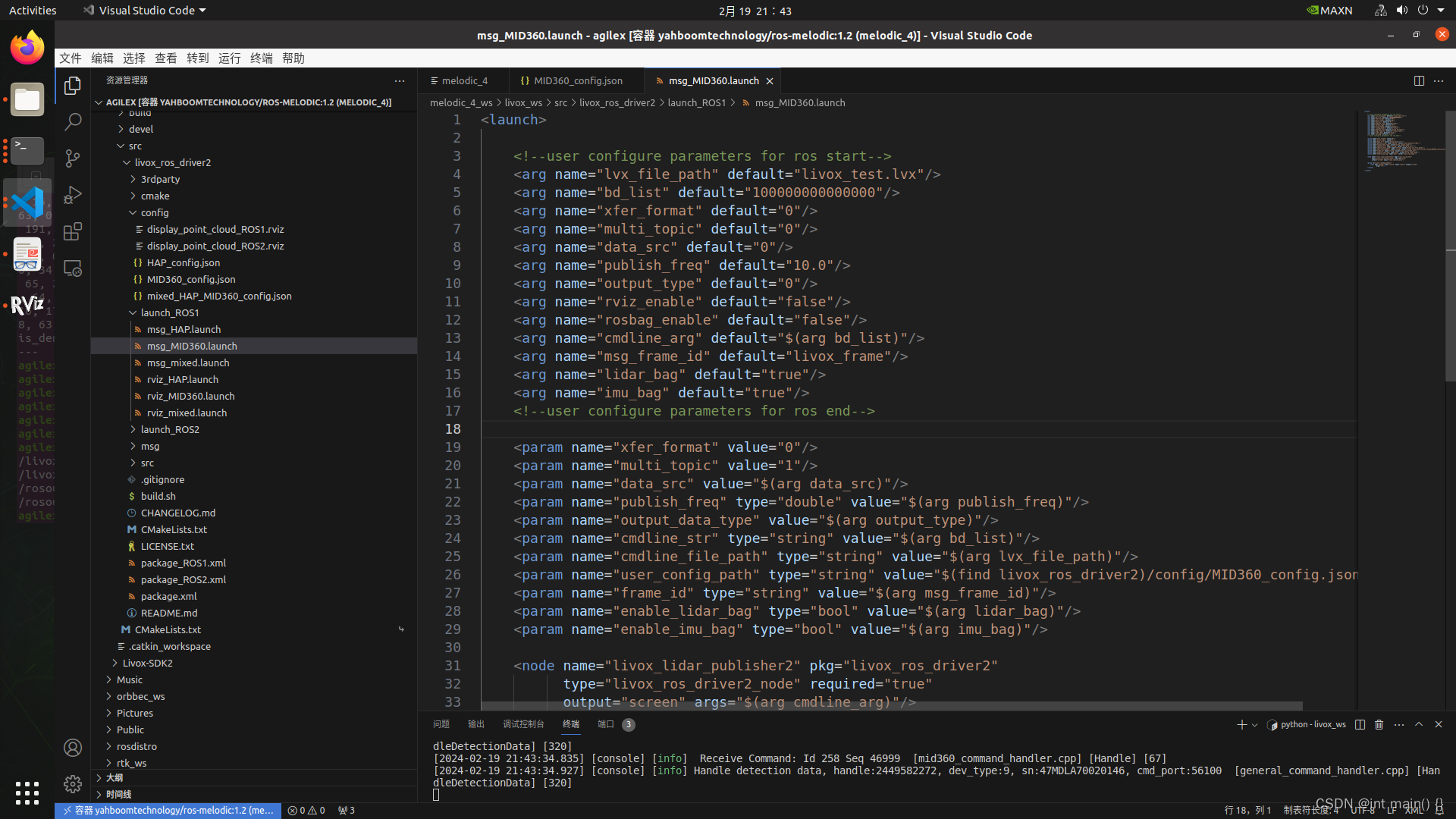Split the editor to the right
This screenshot has height=819, width=1456.
(1419, 80)
